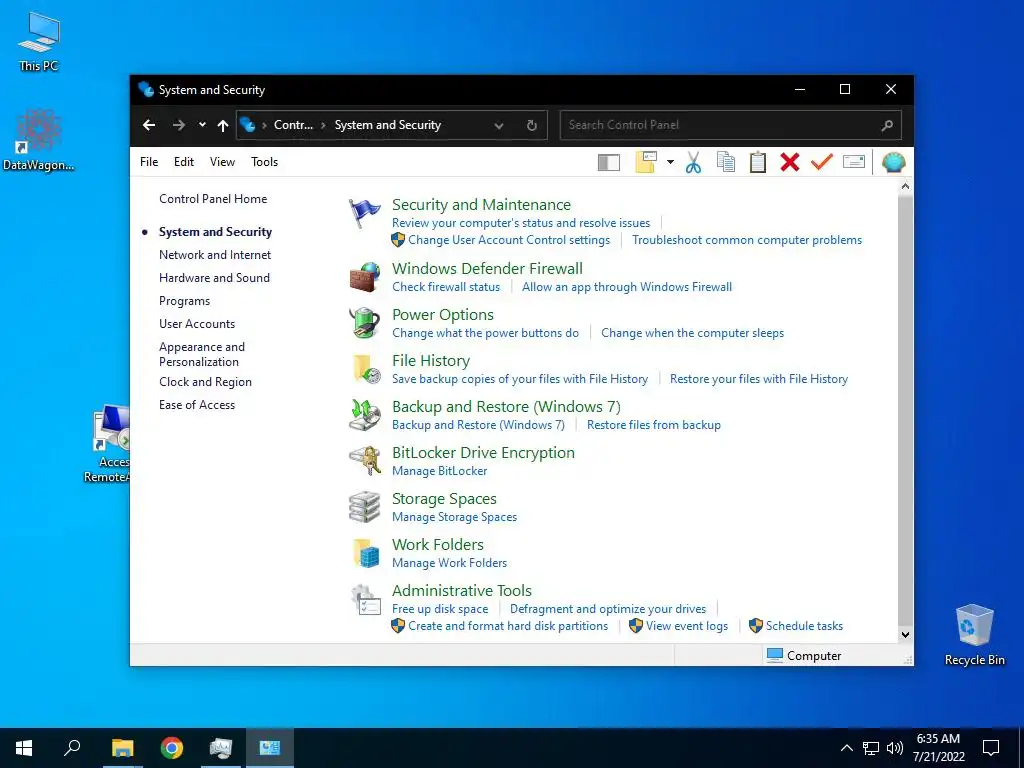Click the rename box toolbar icon

point(854,162)
